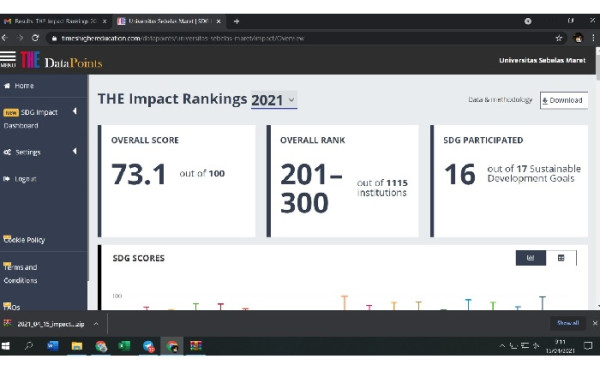Open the FAQs sidebar link
Image resolution: width=600 pixels, height=365 pixels.
coord(11,306)
